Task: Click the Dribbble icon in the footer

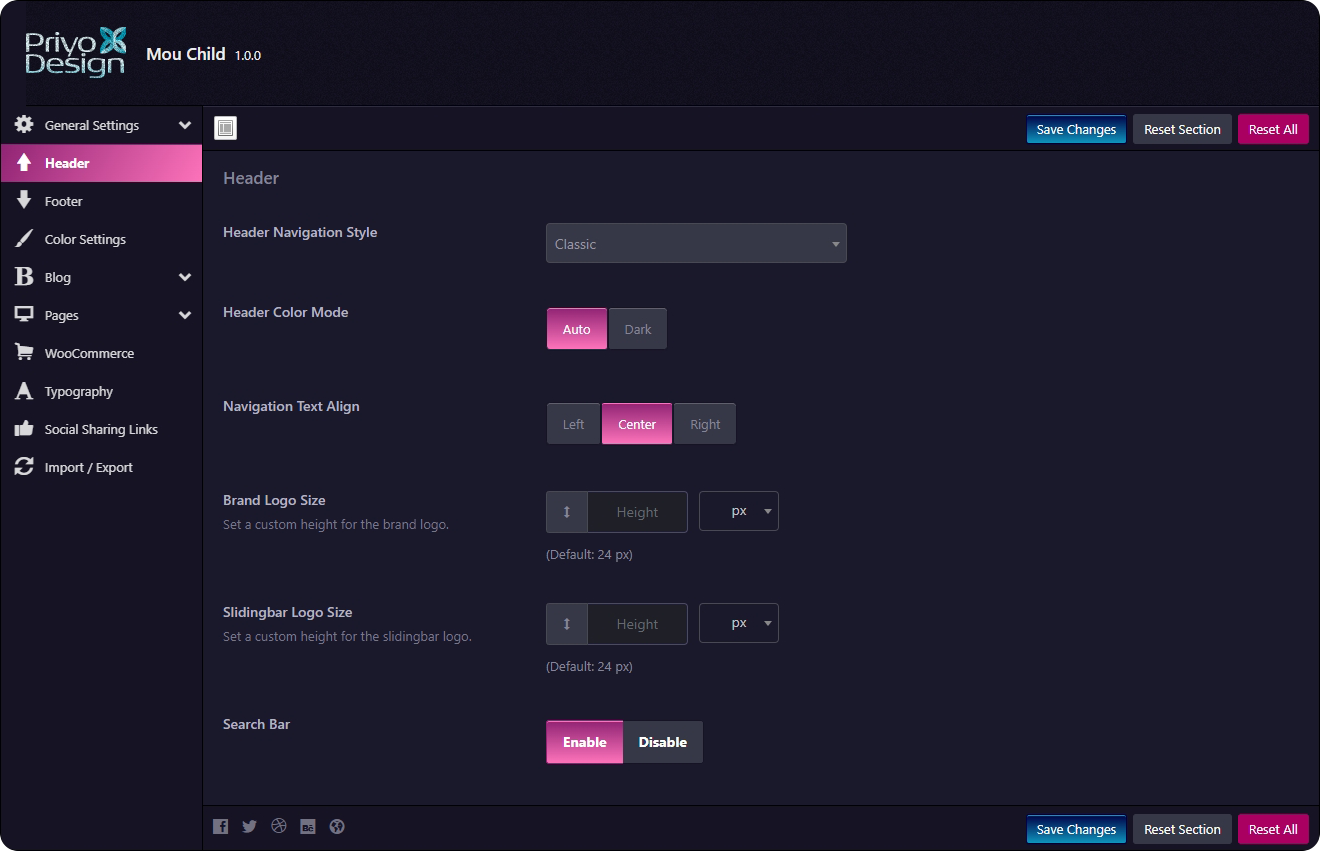Action: coord(278,826)
